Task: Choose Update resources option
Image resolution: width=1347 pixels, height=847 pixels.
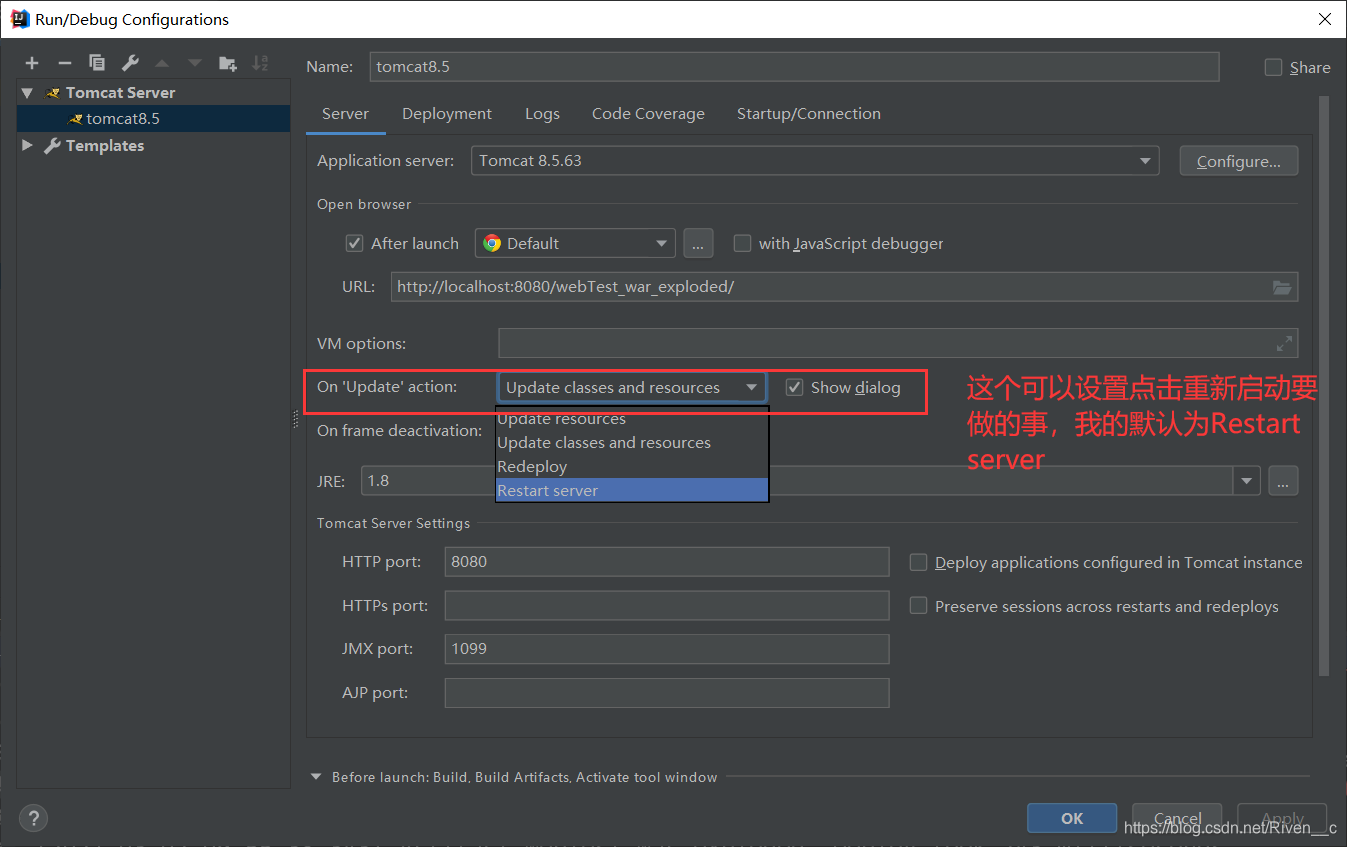Action: coord(632,419)
